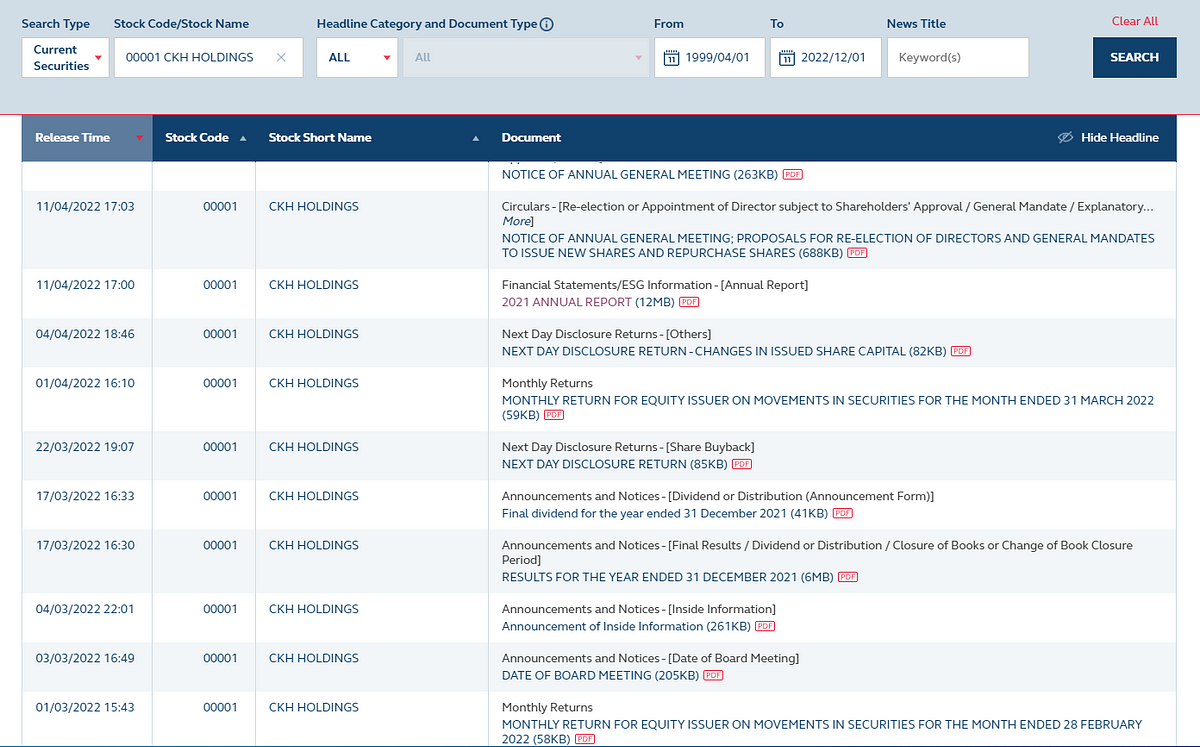Click PDF icon for Results for year ended 2021
Image resolution: width=1200 pixels, height=747 pixels.
(848, 578)
